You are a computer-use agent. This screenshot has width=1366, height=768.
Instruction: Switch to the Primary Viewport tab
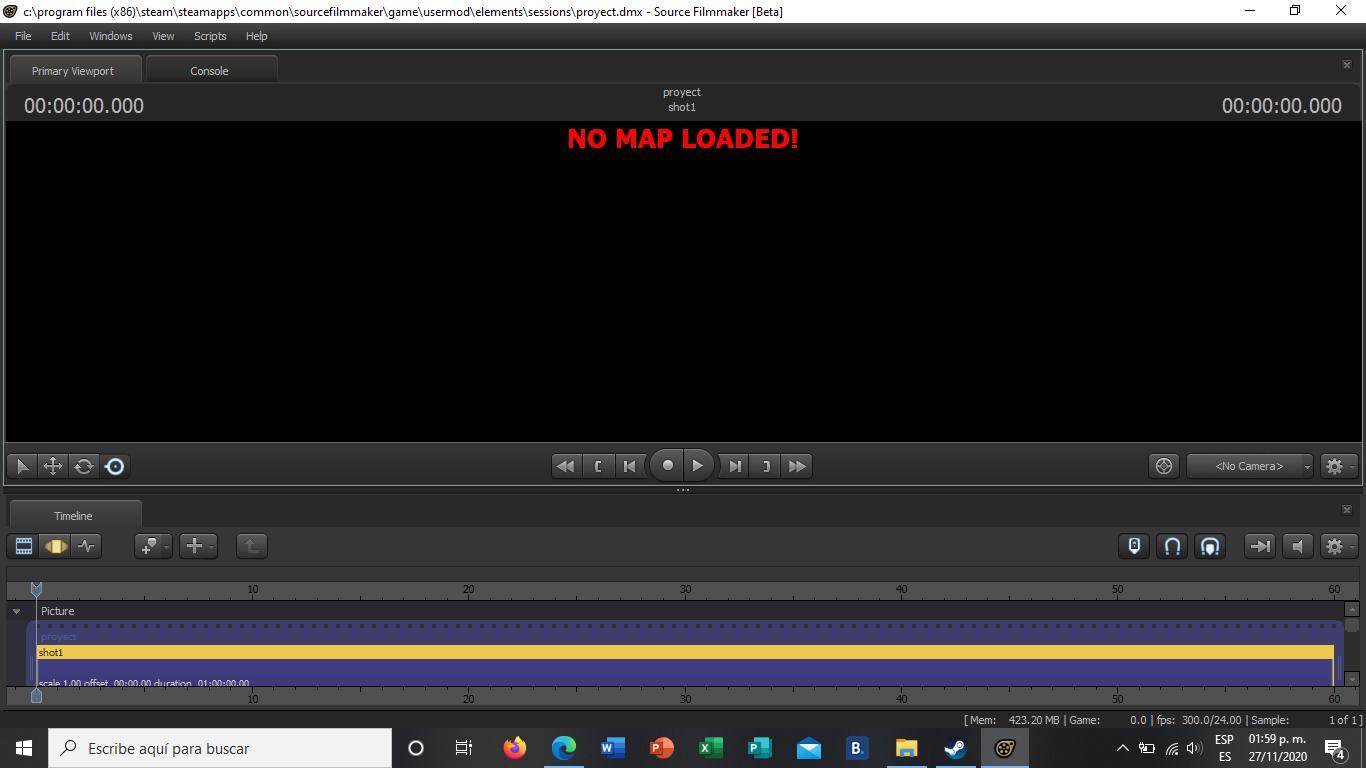pyautogui.click(x=73, y=70)
